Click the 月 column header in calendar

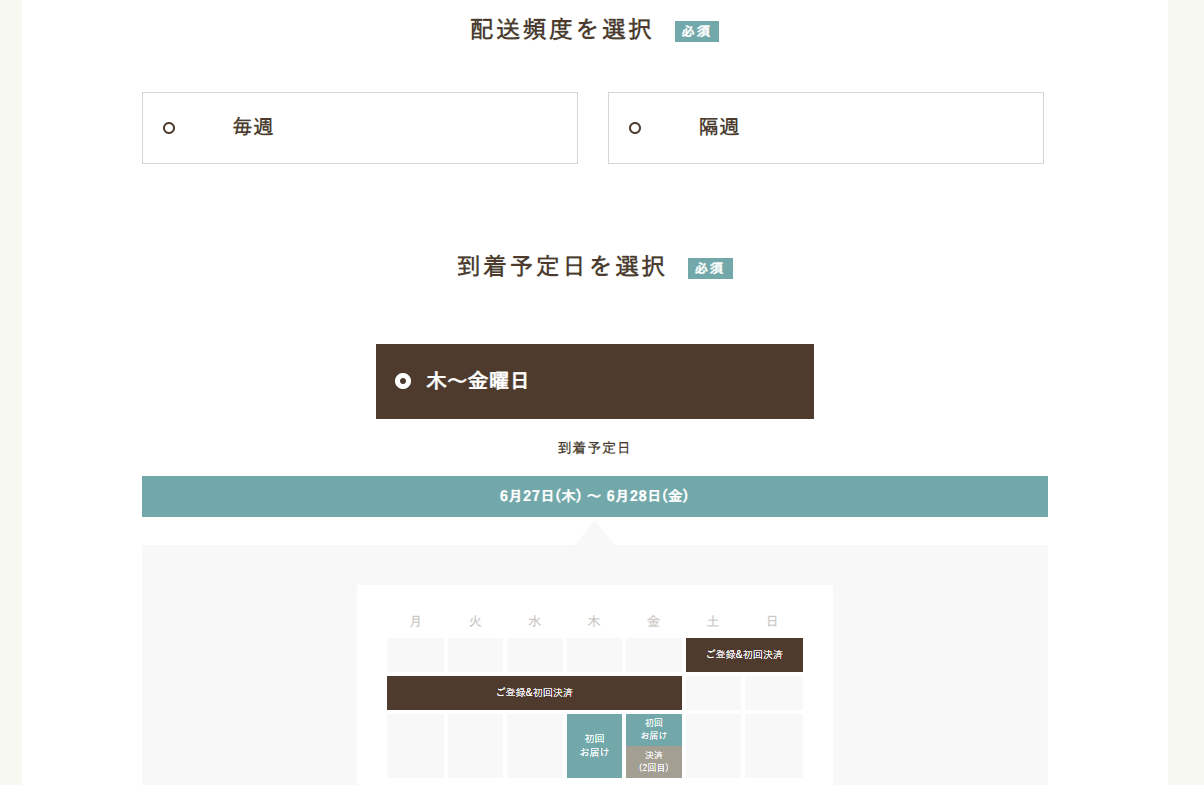[x=416, y=621]
